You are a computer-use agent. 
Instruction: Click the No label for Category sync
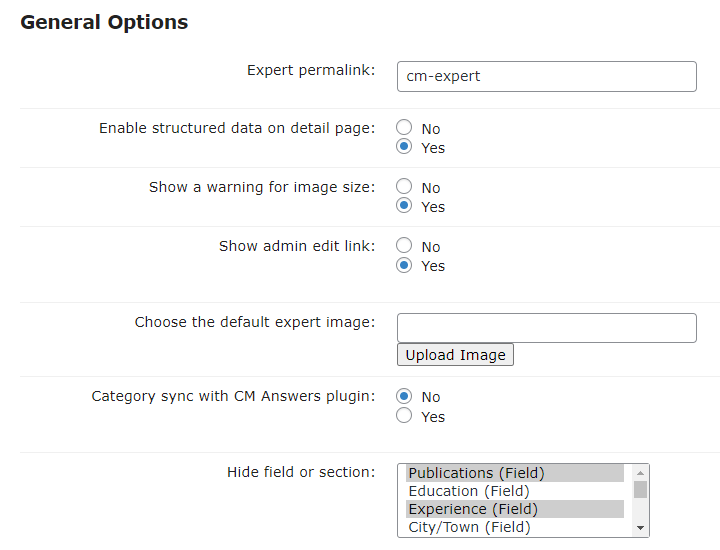[x=431, y=397]
